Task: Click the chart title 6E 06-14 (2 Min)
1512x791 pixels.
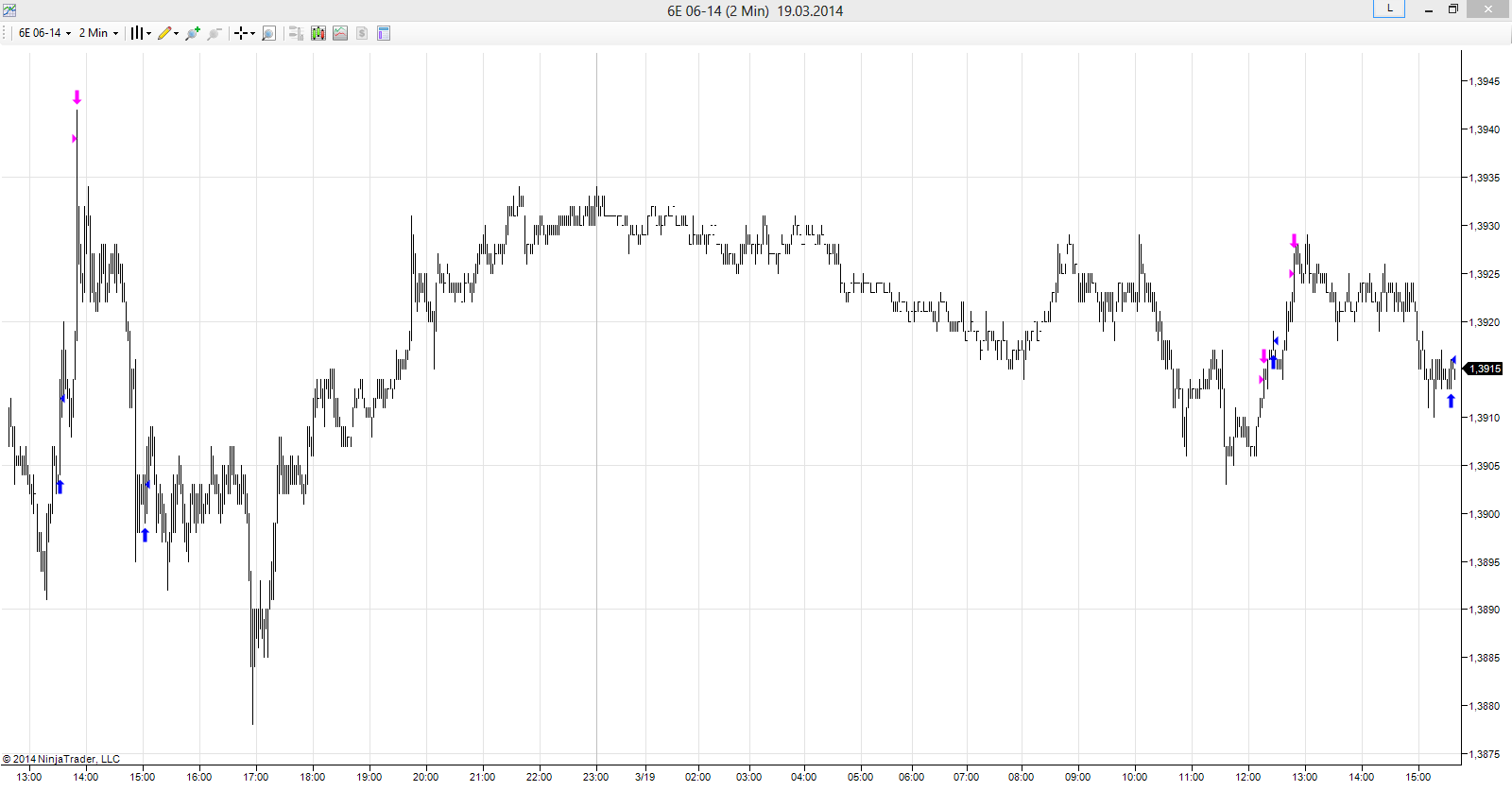Action: [x=718, y=10]
